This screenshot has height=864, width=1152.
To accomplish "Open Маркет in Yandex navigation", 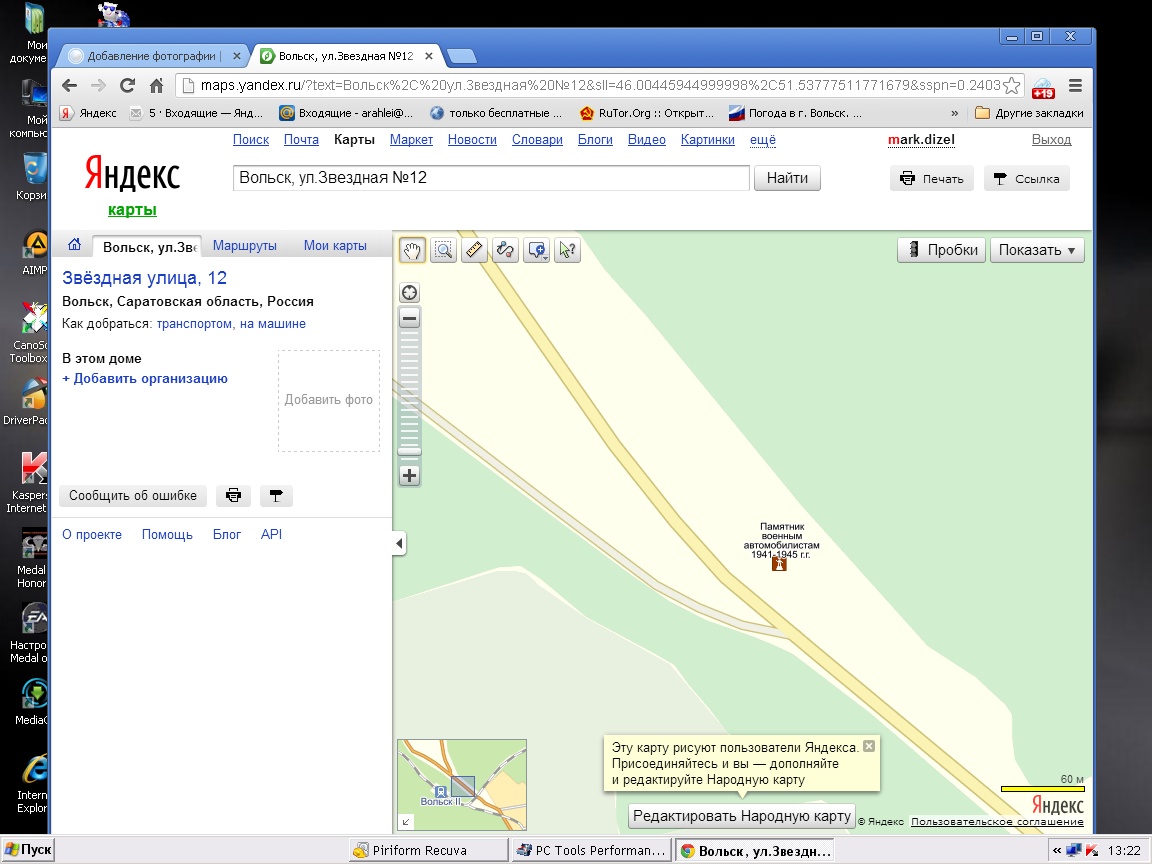I will pyautogui.click(x=411, y=140).
